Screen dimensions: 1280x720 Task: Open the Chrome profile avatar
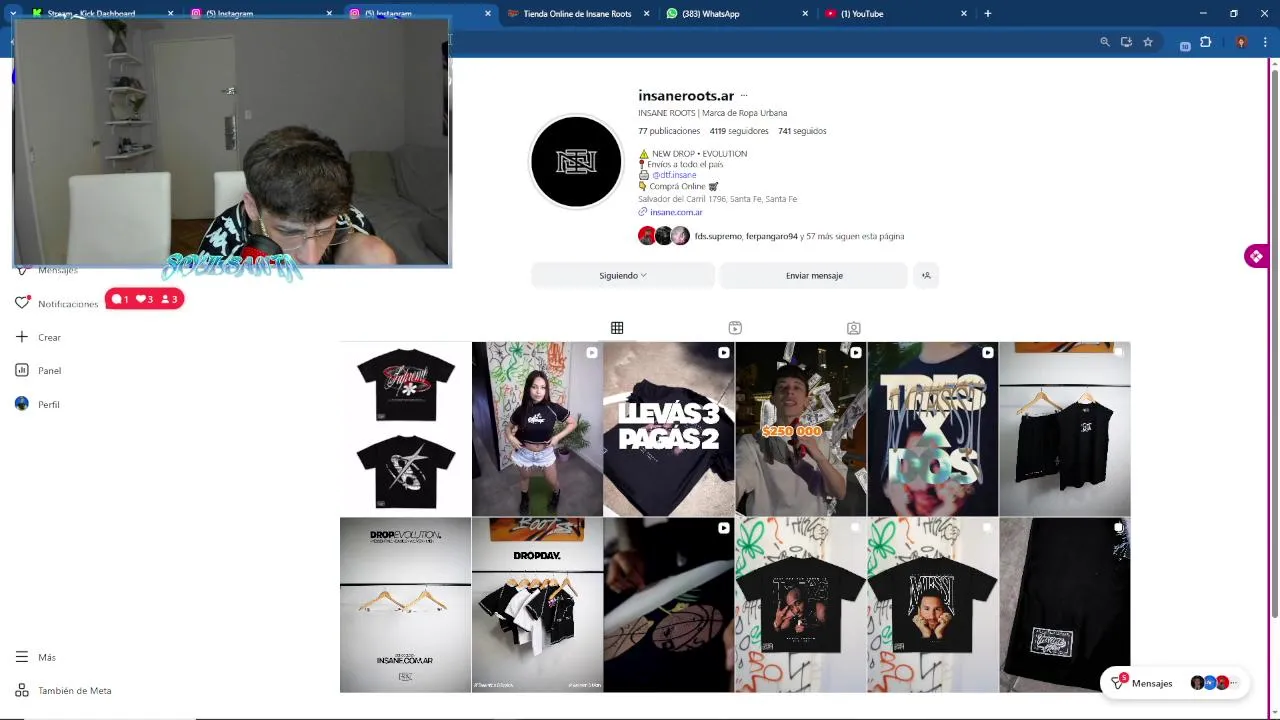click(1241, 42)
